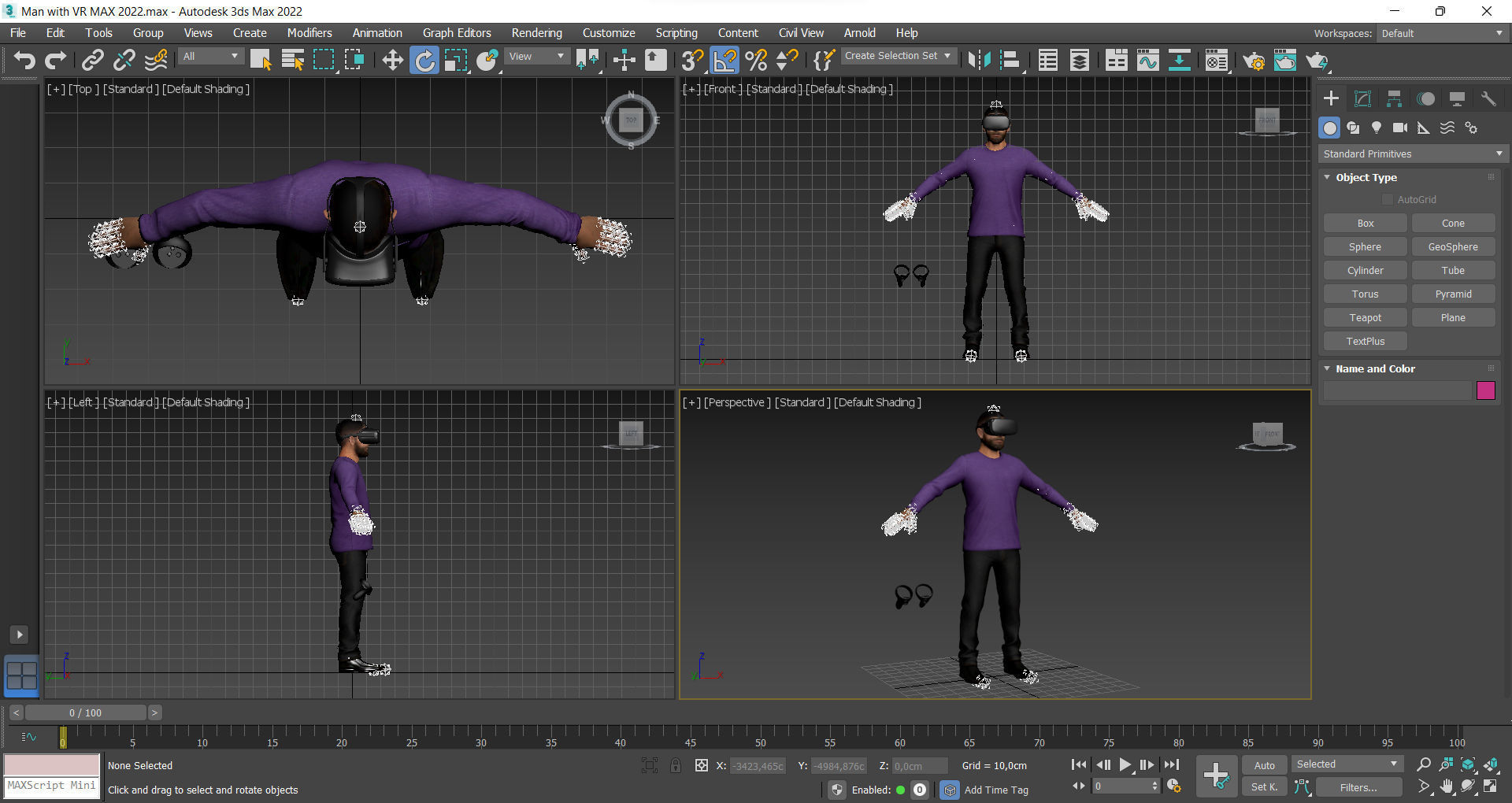Screen dimensions: 1512x803
Task: Enable the AutoGrid checkbox
Action: coord(1388,200)
